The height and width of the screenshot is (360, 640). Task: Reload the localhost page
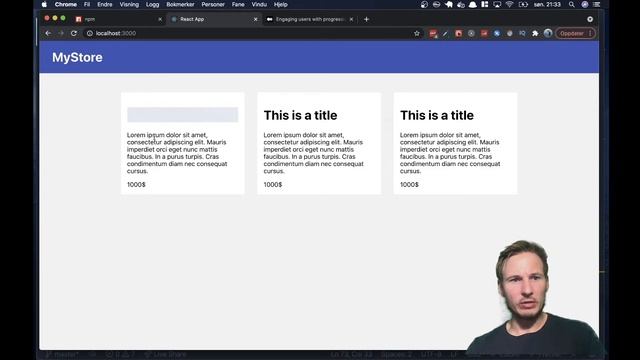click(74, 33)
